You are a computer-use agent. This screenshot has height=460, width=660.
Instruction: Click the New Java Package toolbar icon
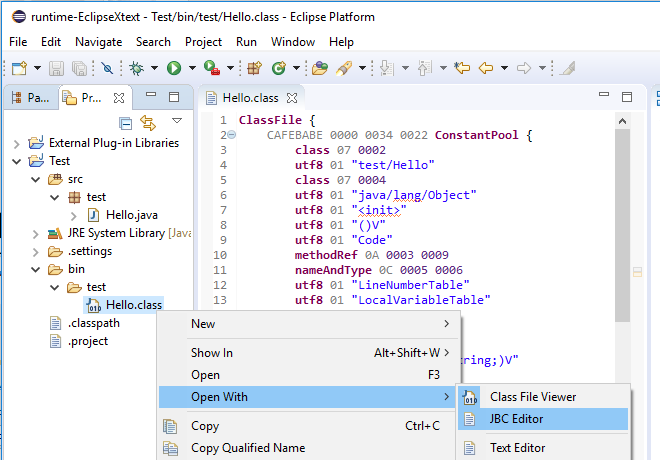pos(254,68)
